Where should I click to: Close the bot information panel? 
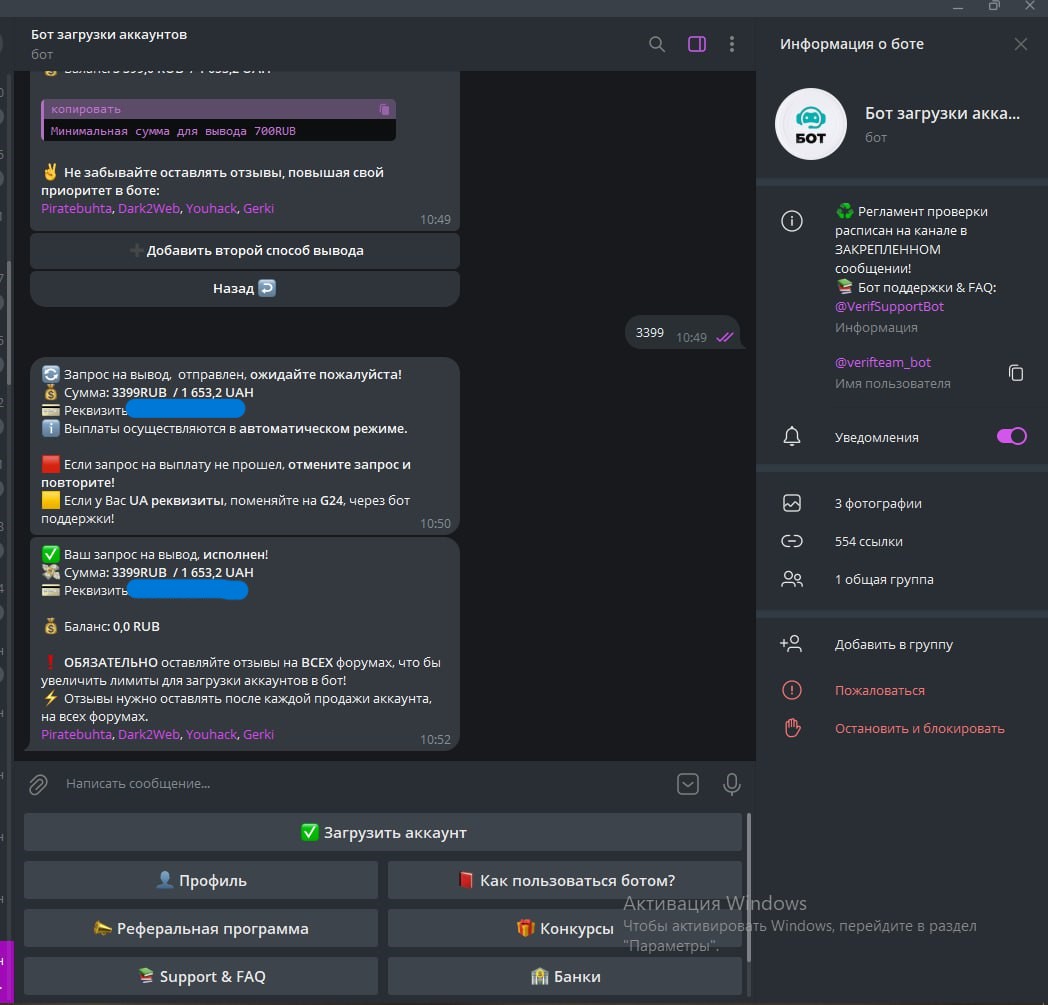point(1020,44)
